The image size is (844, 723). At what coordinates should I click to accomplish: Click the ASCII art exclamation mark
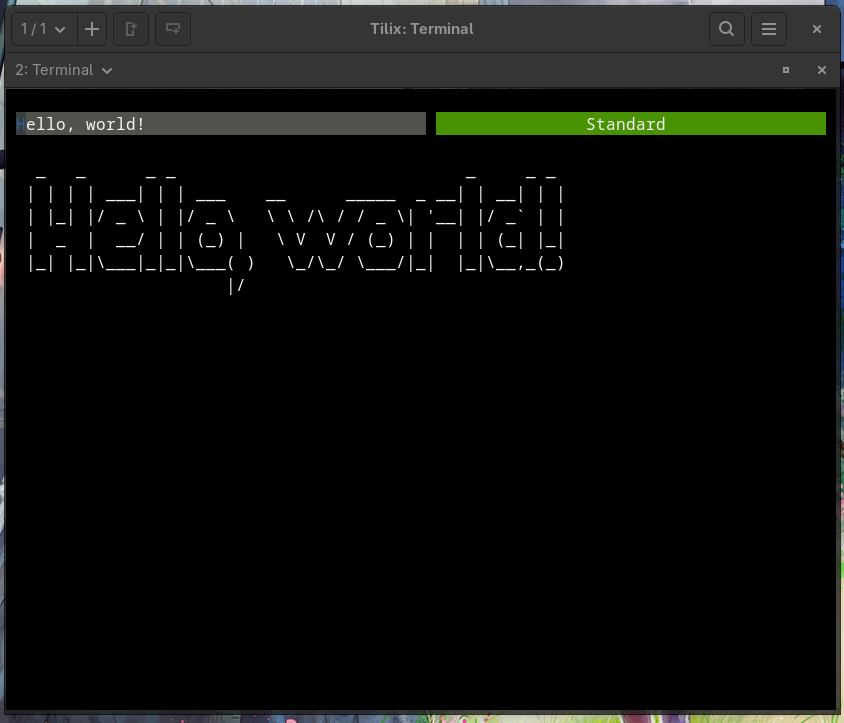[551, 218]
